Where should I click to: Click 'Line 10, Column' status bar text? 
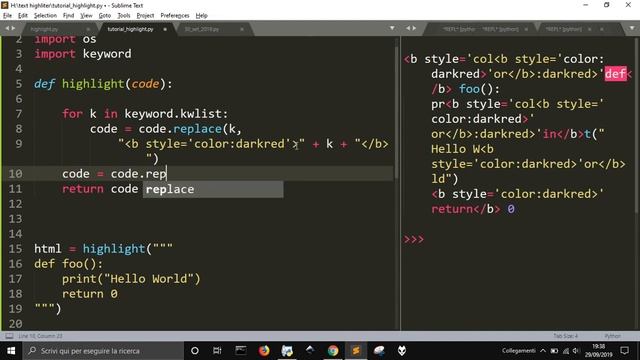click(40, 336)
